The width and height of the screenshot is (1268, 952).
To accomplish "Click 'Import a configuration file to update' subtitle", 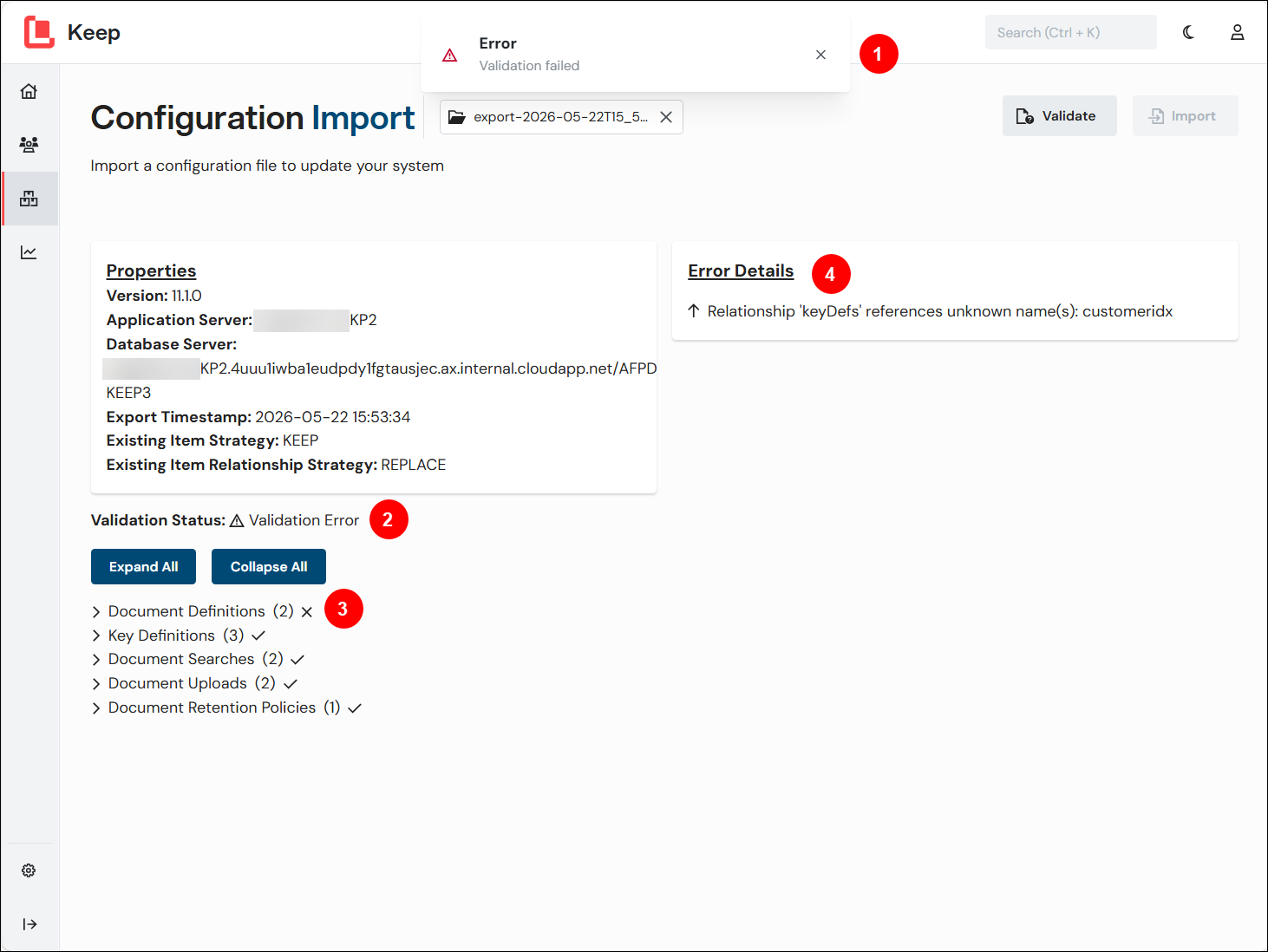I will point(267,166).
